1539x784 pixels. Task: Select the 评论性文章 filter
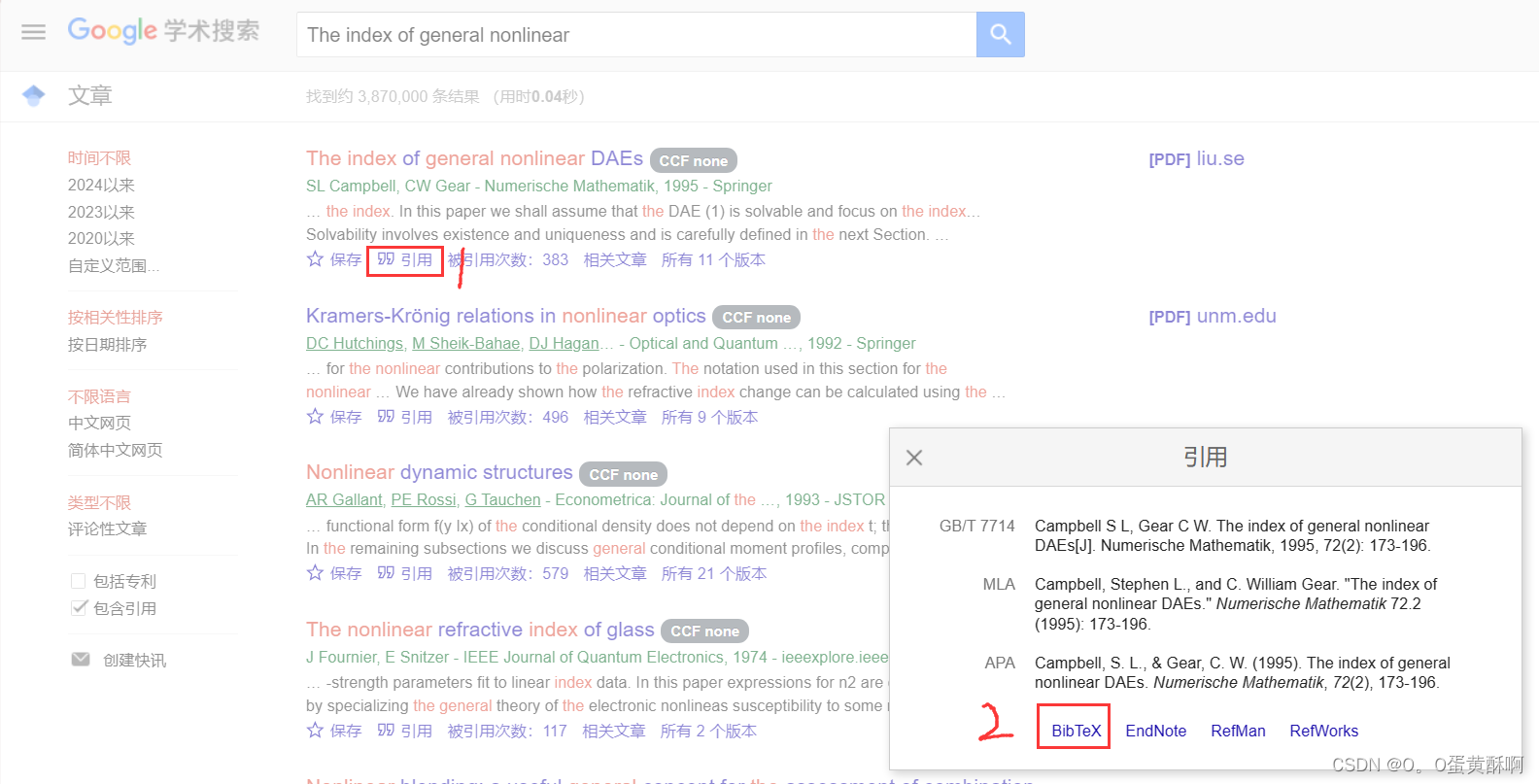(x=107, y=528)
